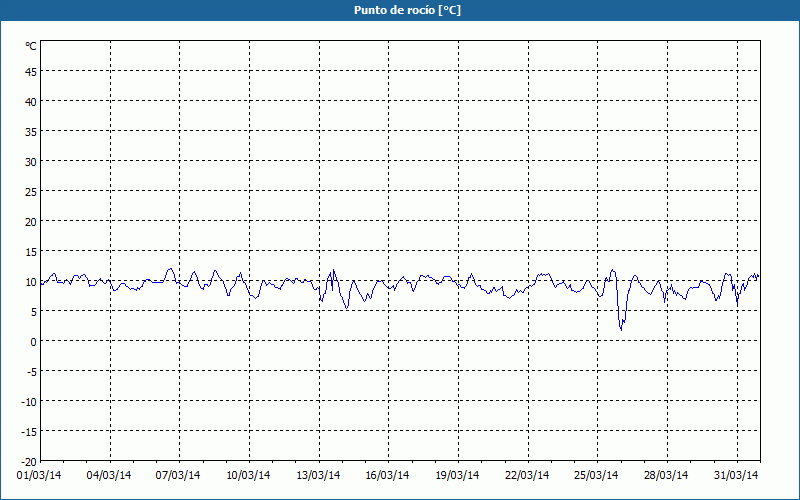Viewport: 800px width, 500px height.
Task: Click the -5 value on the y-axis
Action: (32, 372)
